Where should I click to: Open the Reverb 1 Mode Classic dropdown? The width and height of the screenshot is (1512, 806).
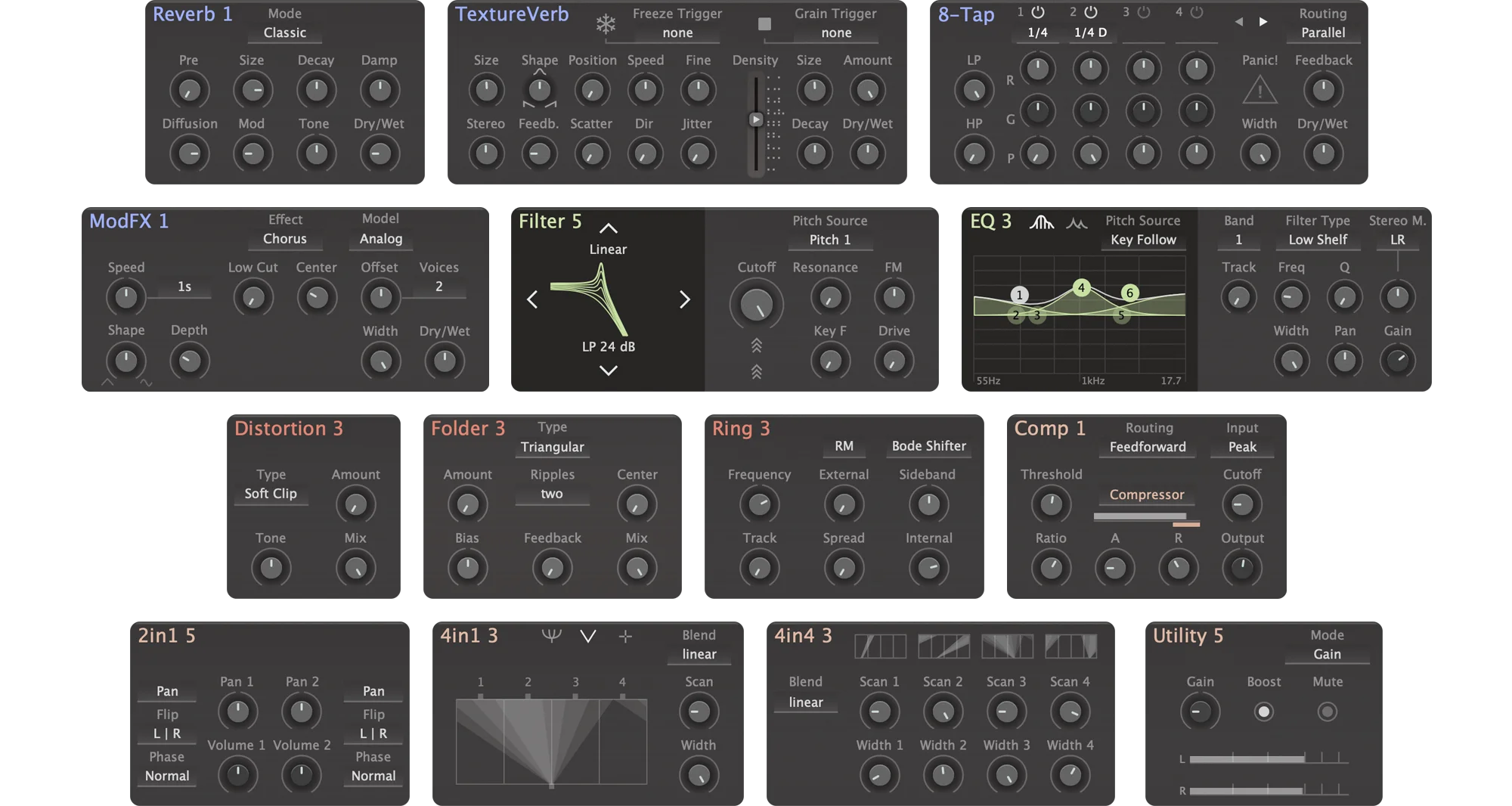[x=285, y=33]
